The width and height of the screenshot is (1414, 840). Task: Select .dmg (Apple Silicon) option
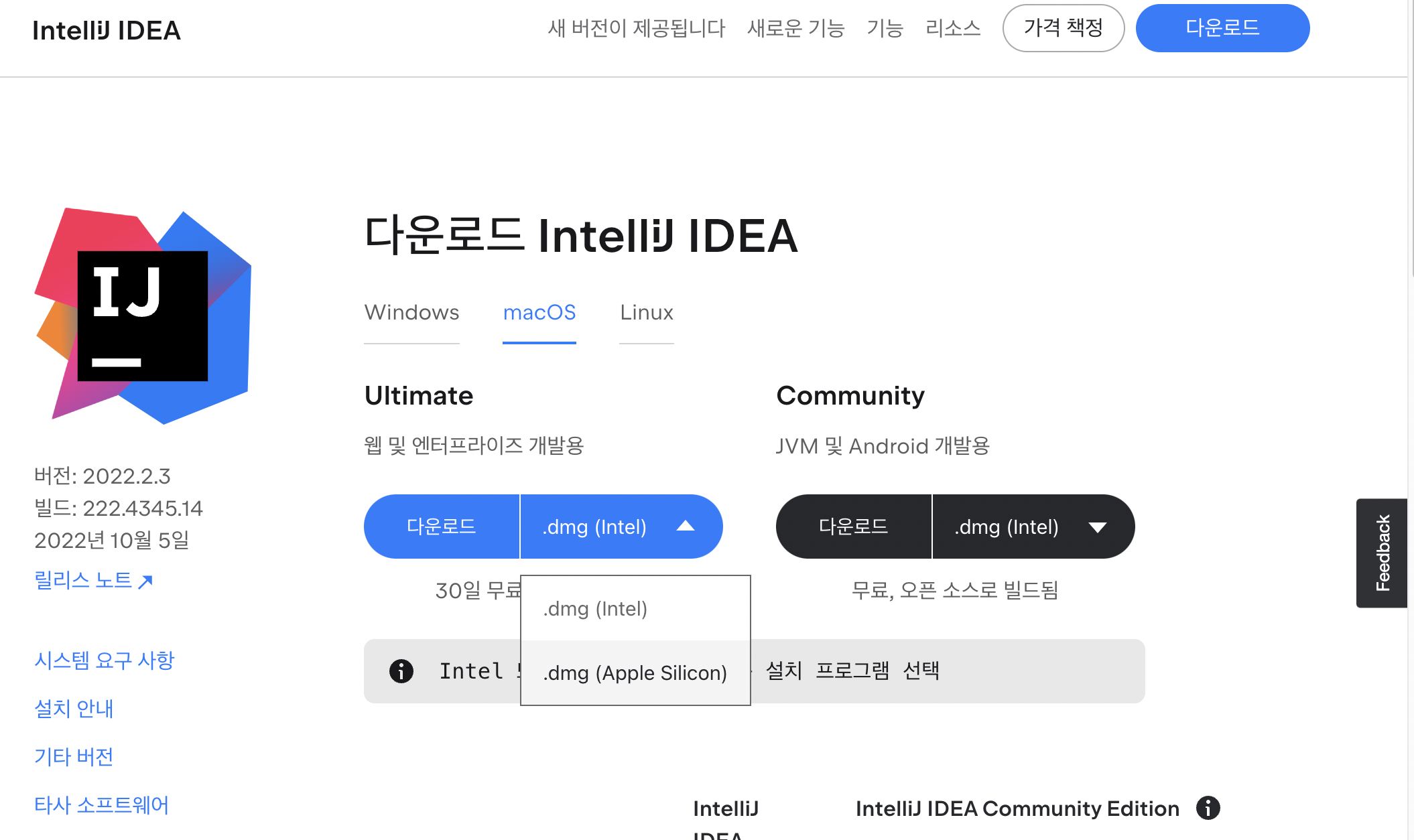[635, 673]
